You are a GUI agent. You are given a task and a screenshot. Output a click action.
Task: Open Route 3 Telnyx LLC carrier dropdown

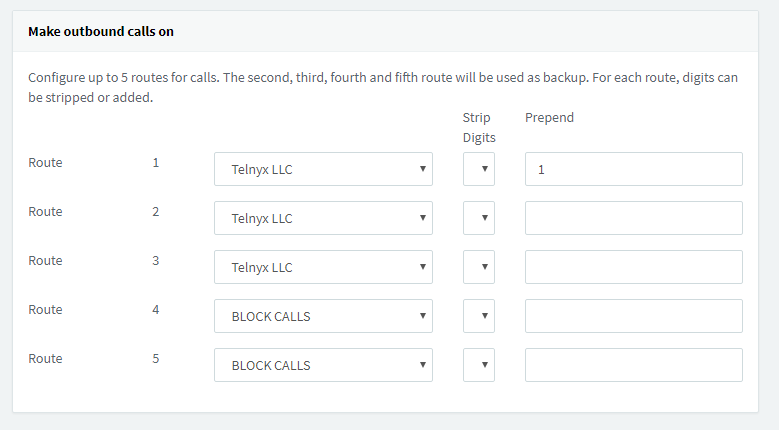323,267
